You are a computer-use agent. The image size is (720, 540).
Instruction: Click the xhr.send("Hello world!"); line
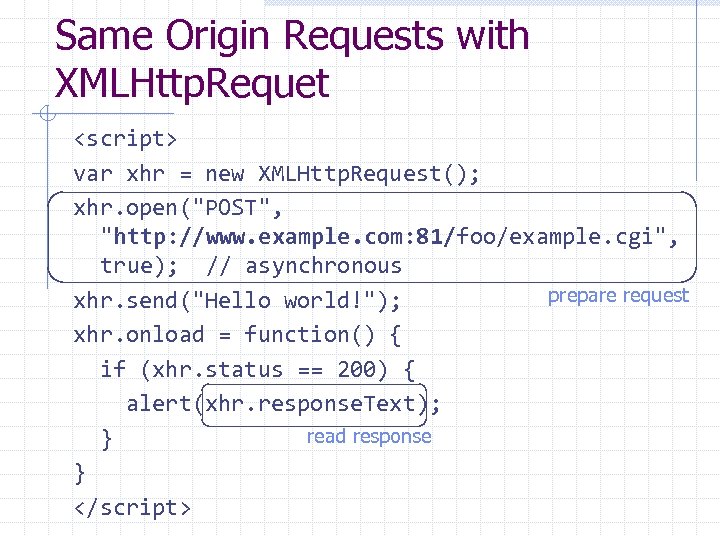pos(237,301)
